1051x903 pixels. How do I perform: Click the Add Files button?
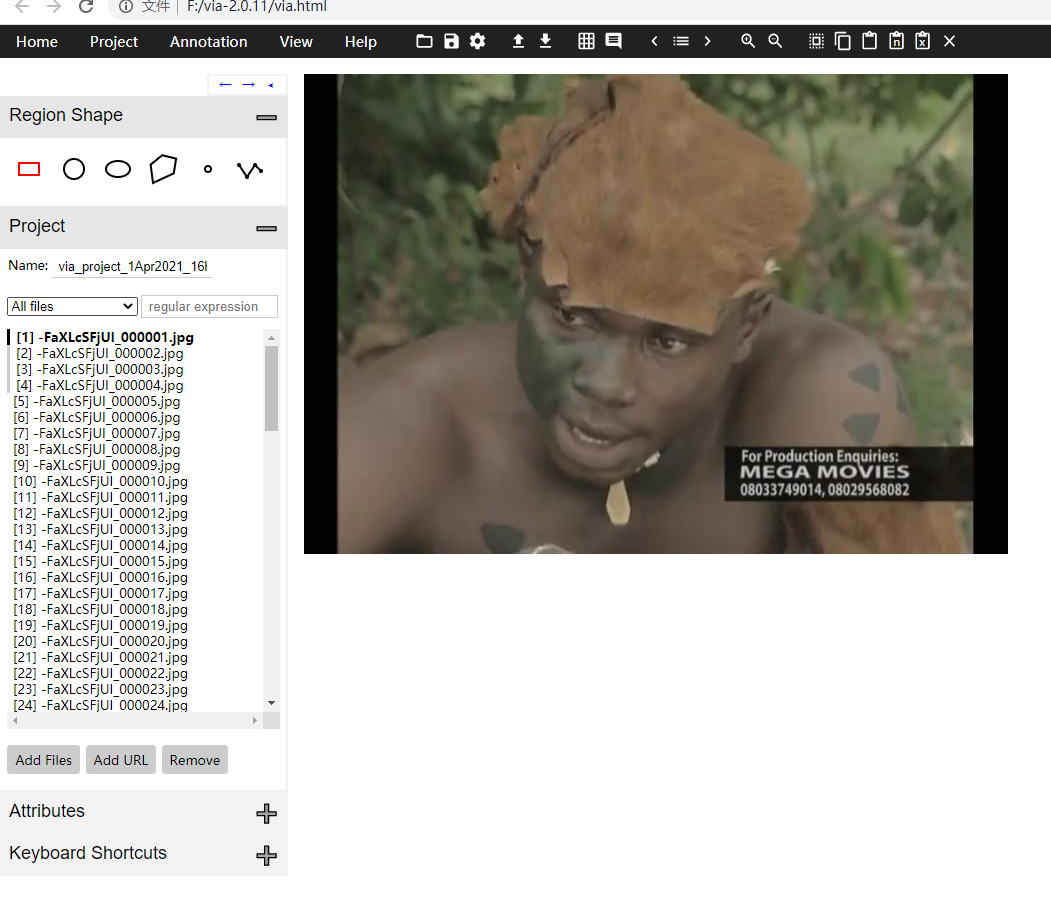click(x=44, y=760)
